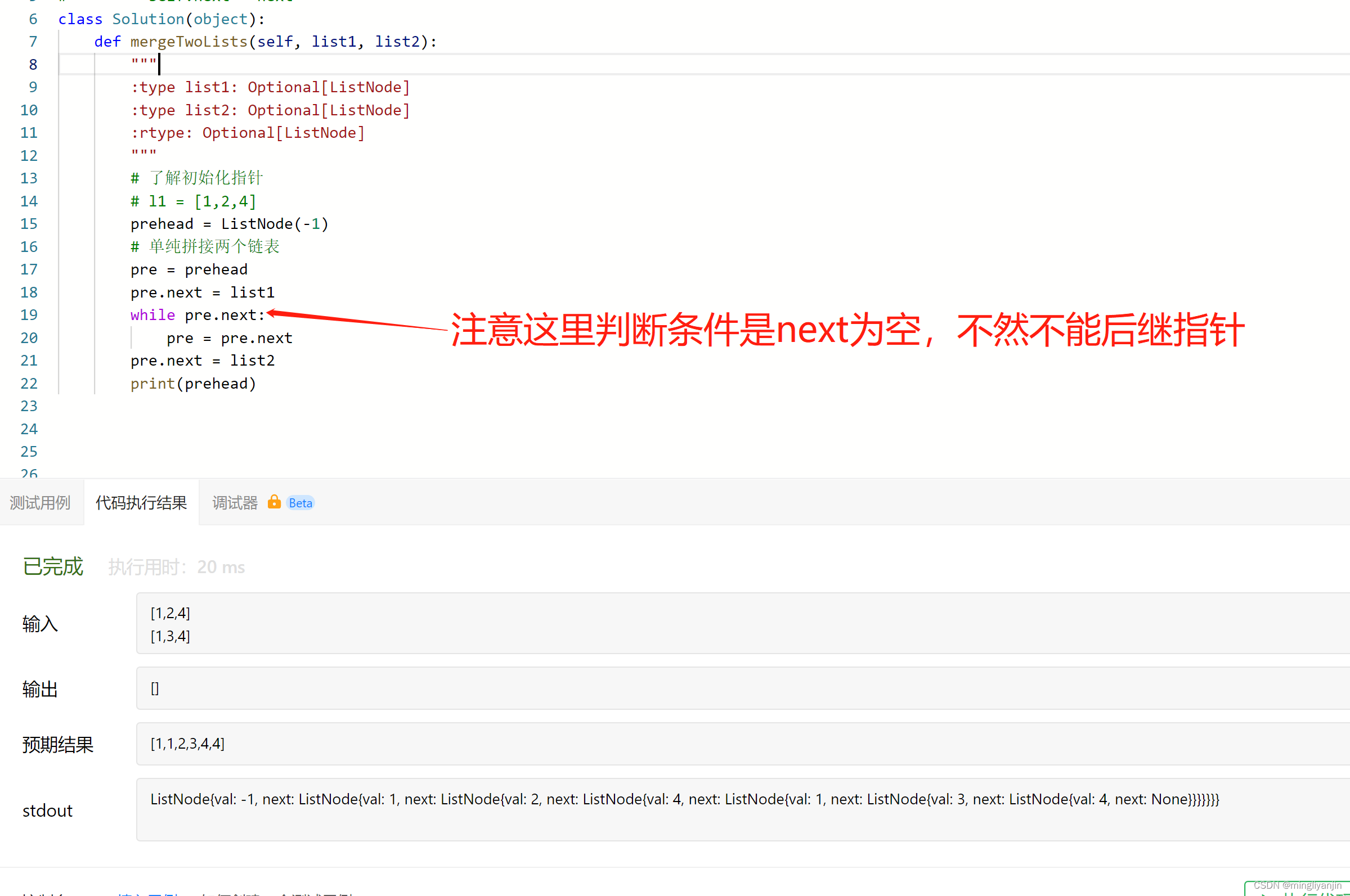Click ':type list2: Optional[ListNode]' line
1350x896 pixels.
coord(270,110)
